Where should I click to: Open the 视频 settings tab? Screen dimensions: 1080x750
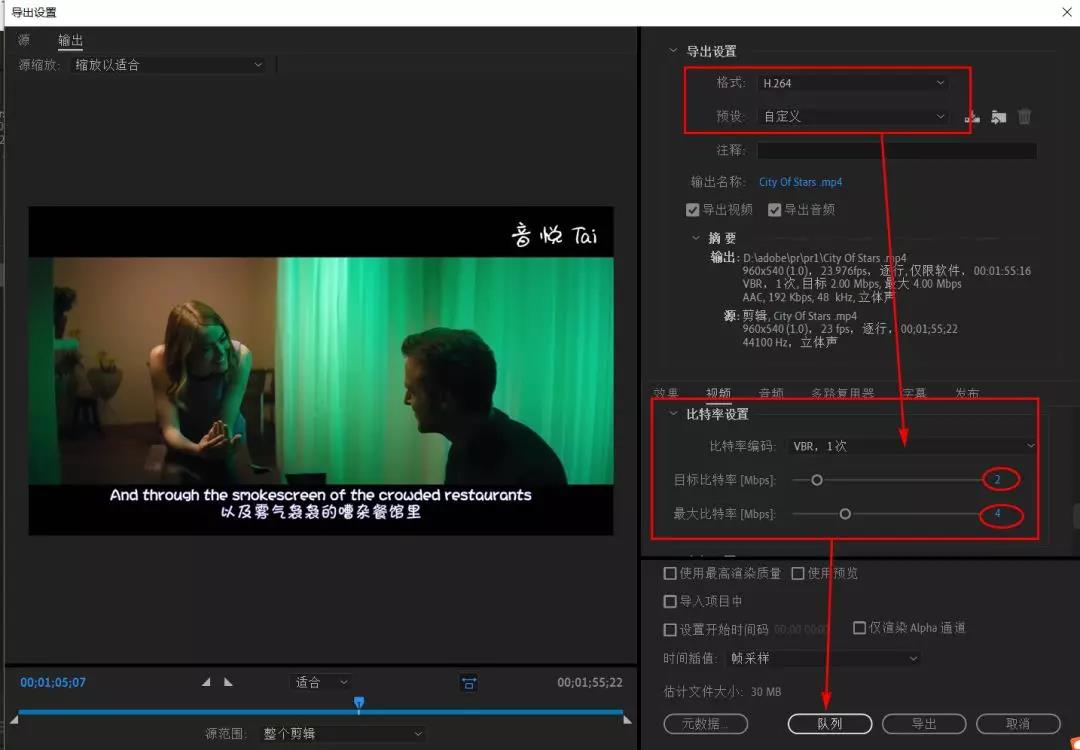tap(718, 393)
